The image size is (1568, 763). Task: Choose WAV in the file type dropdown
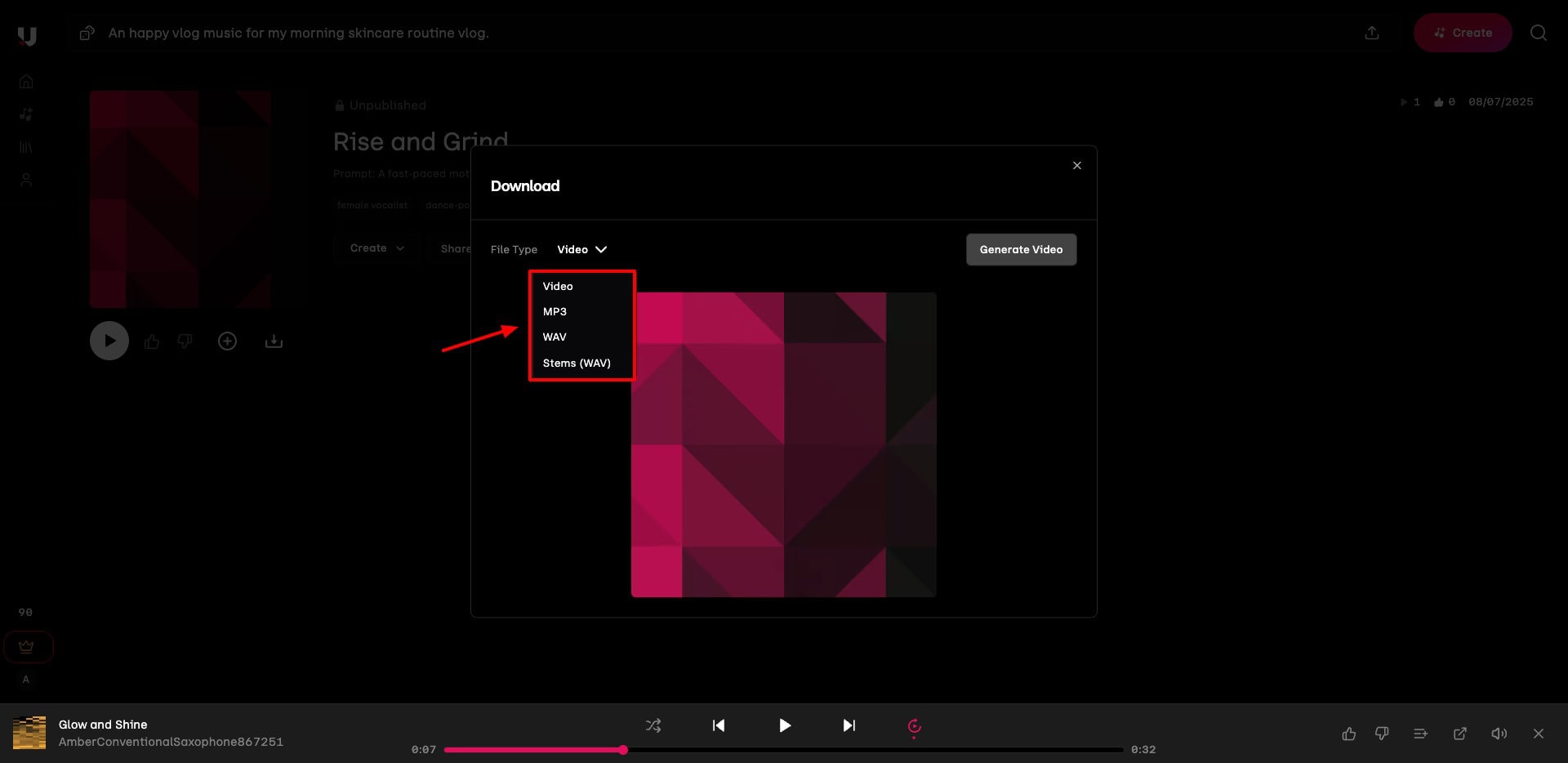pyautogui.click(x=555, y=337)
